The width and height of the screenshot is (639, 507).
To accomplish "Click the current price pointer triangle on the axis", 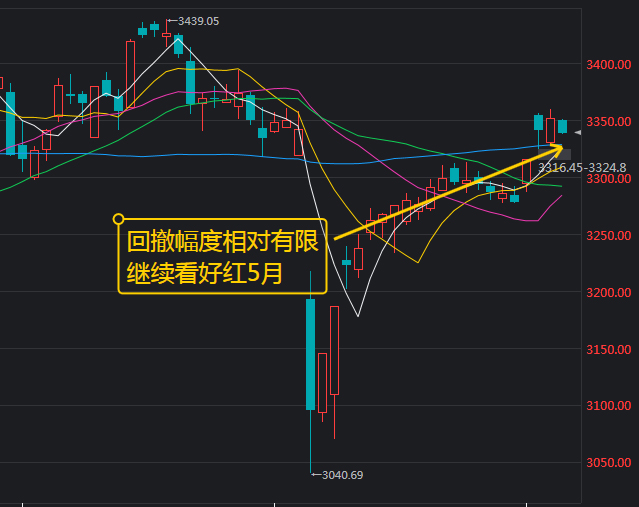I will [x=578, y=132].
